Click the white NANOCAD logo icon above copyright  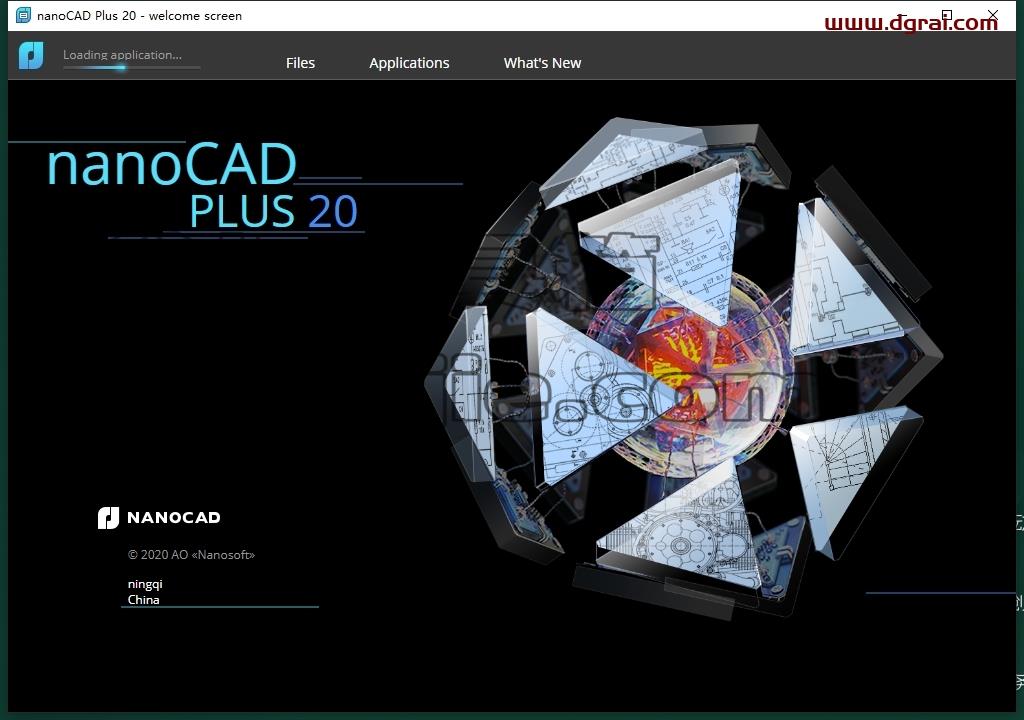pyautogui.click(x=108, y=517)
